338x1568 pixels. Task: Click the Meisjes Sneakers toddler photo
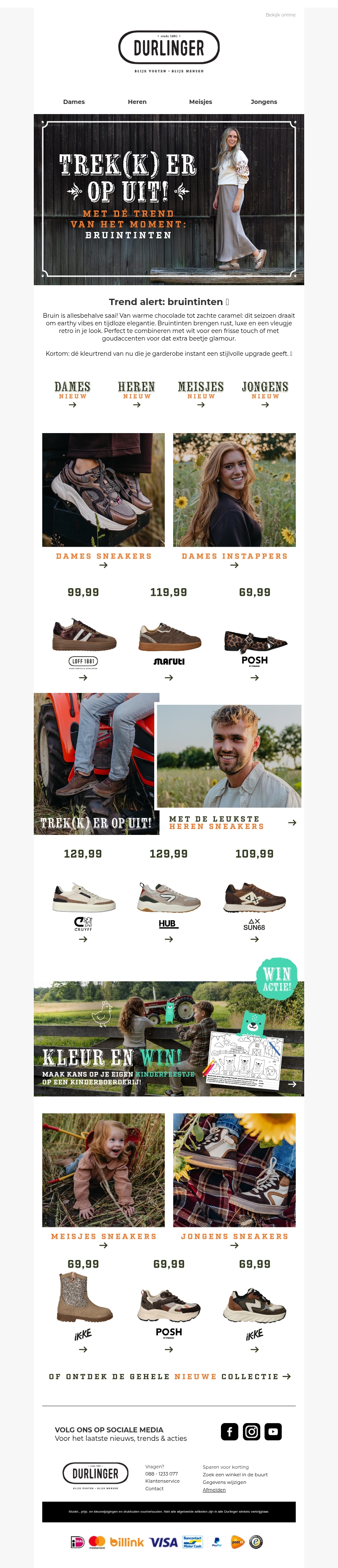(104, 1170)
